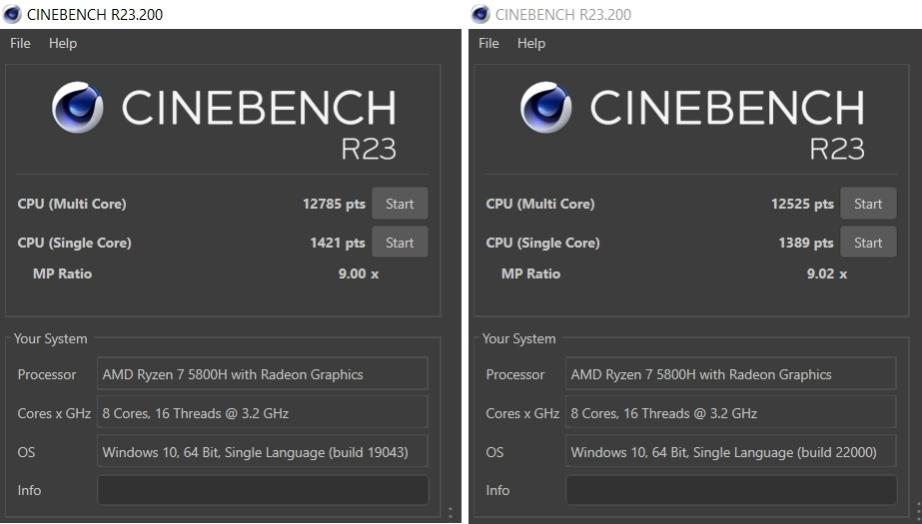This screenshot has width=922, height=524.
Task: Click Cinebench title bar icon in left window
Action: (12, 14)
